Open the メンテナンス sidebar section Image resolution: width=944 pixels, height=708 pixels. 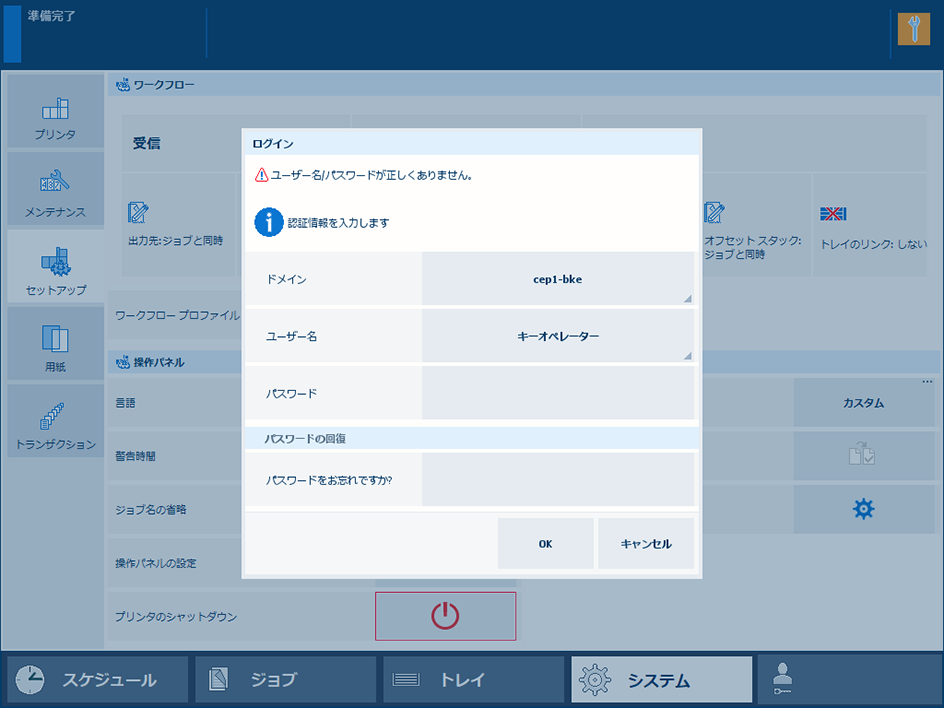(55, 190)
